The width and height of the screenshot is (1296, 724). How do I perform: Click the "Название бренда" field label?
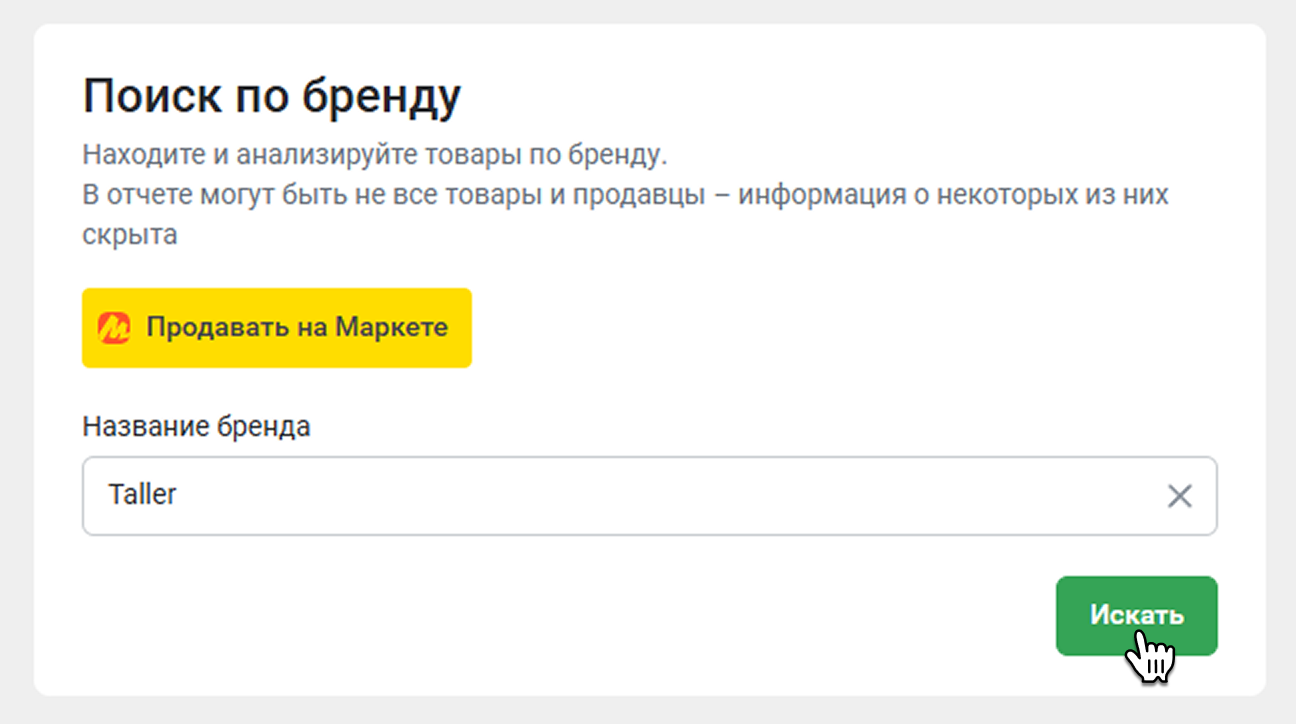point(196,427)
